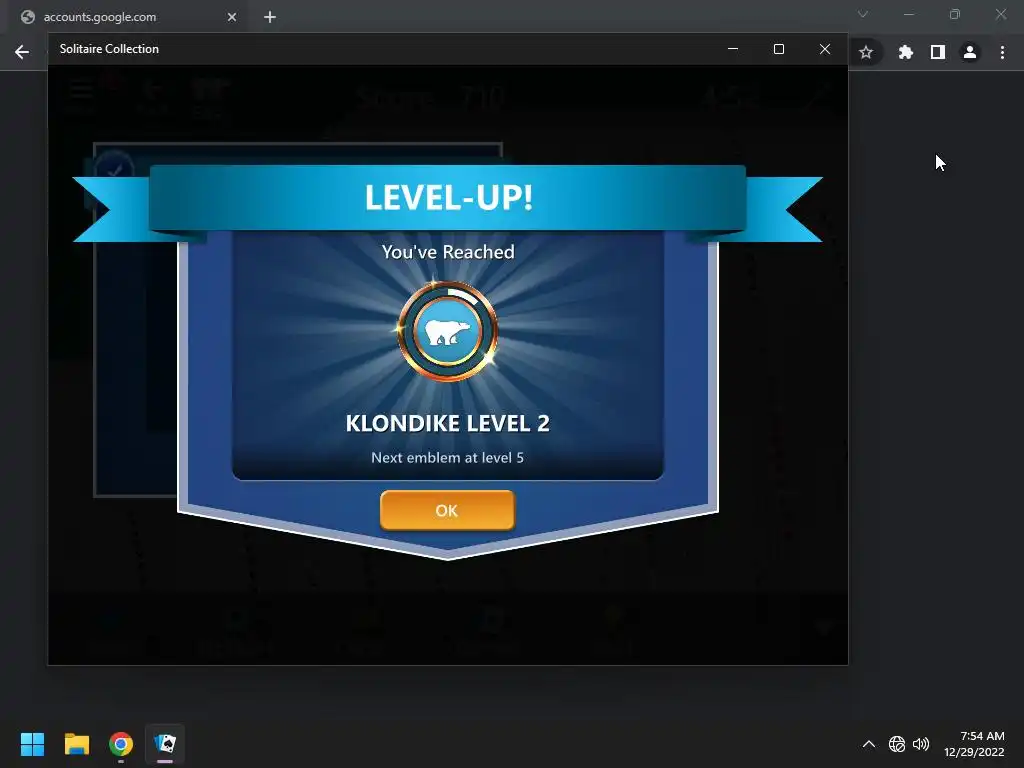Image resolution: width=1024 pixels, height=768 pixels.
Task: Open Chrome extensions puzzle icon
Action: click(x=905, y=52)
